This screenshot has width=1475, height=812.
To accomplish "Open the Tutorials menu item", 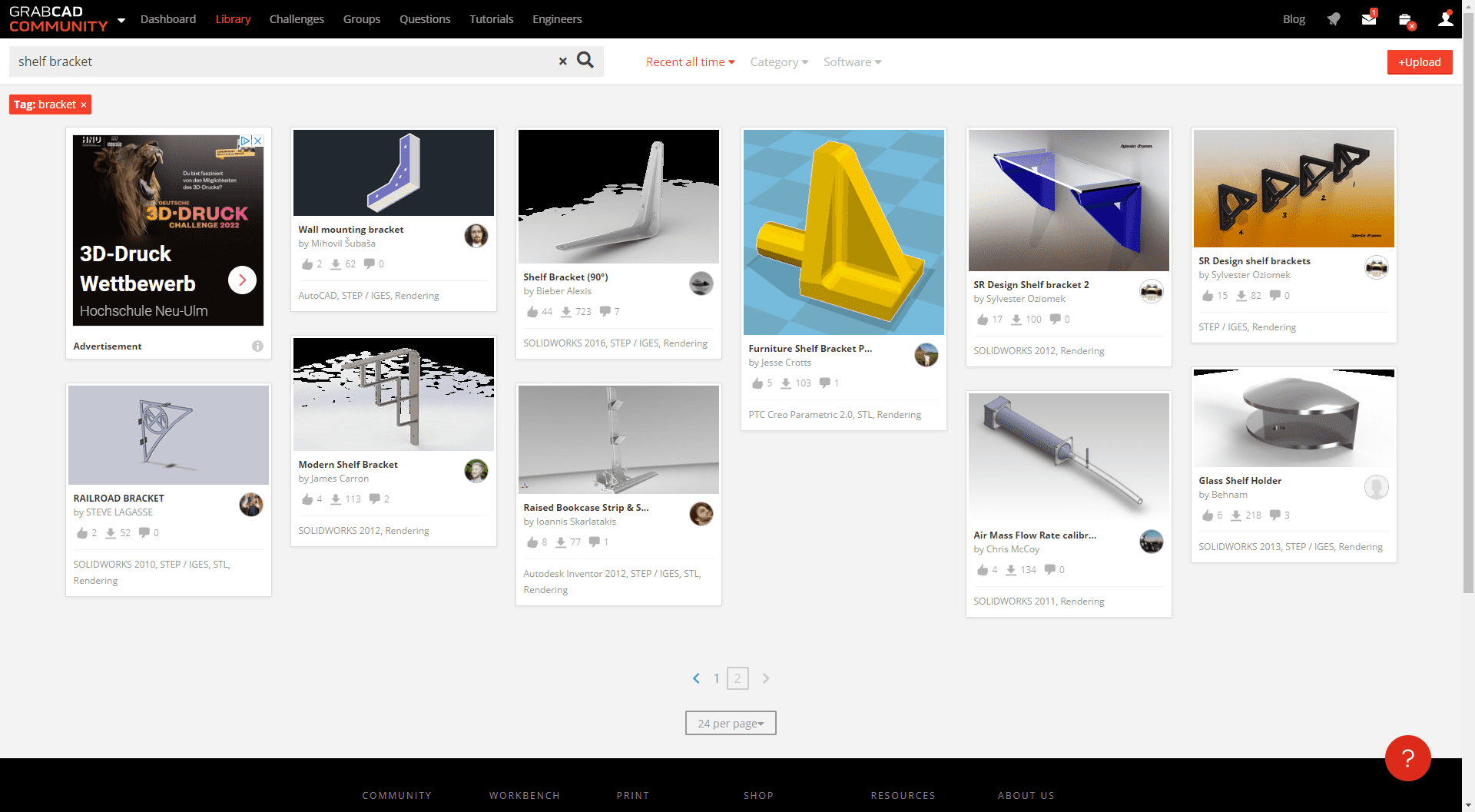I will [x=491, y=19].
